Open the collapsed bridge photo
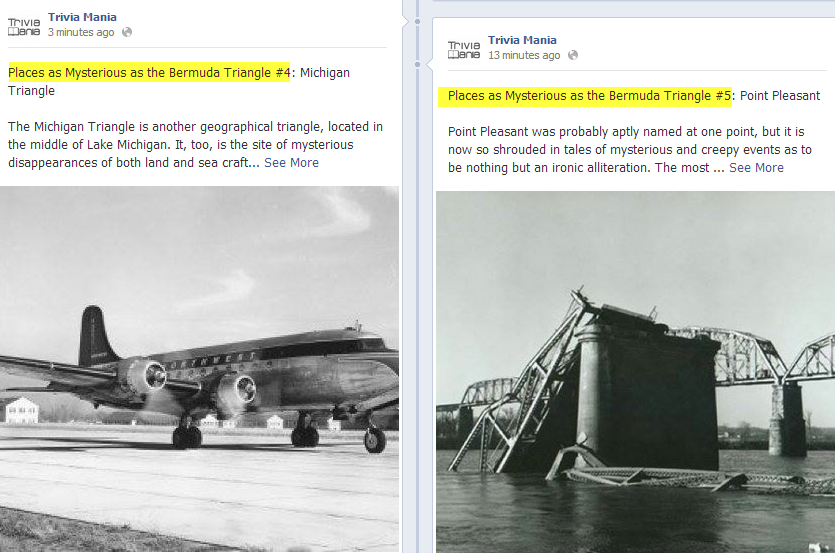 [x=635, y=372]
